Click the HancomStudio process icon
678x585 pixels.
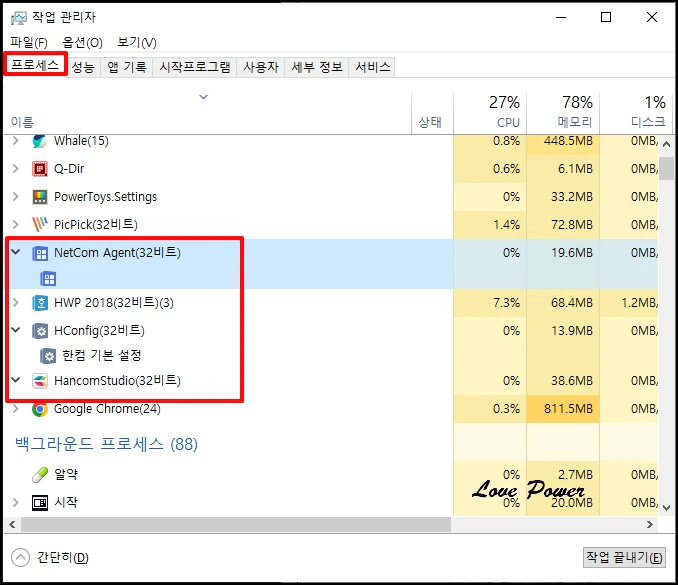click(x=40, y=381)
